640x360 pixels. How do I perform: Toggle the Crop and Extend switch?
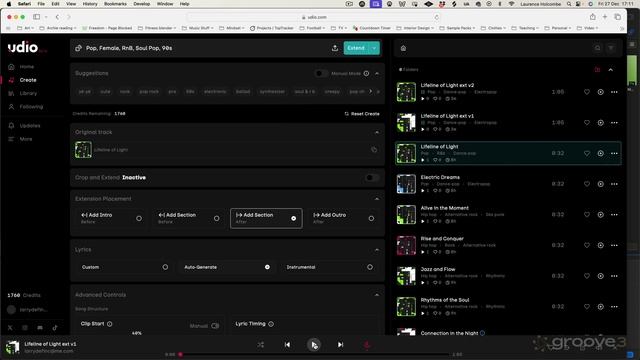click(371, 178)
